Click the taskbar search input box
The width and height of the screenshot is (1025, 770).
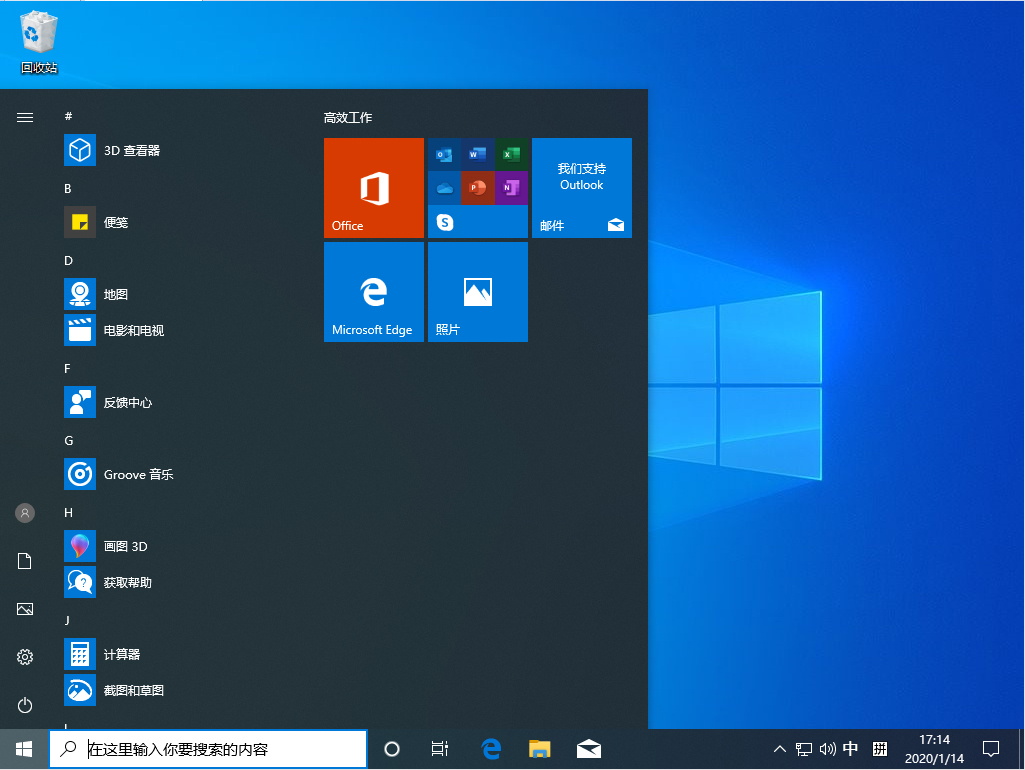(x=208, y=748)
